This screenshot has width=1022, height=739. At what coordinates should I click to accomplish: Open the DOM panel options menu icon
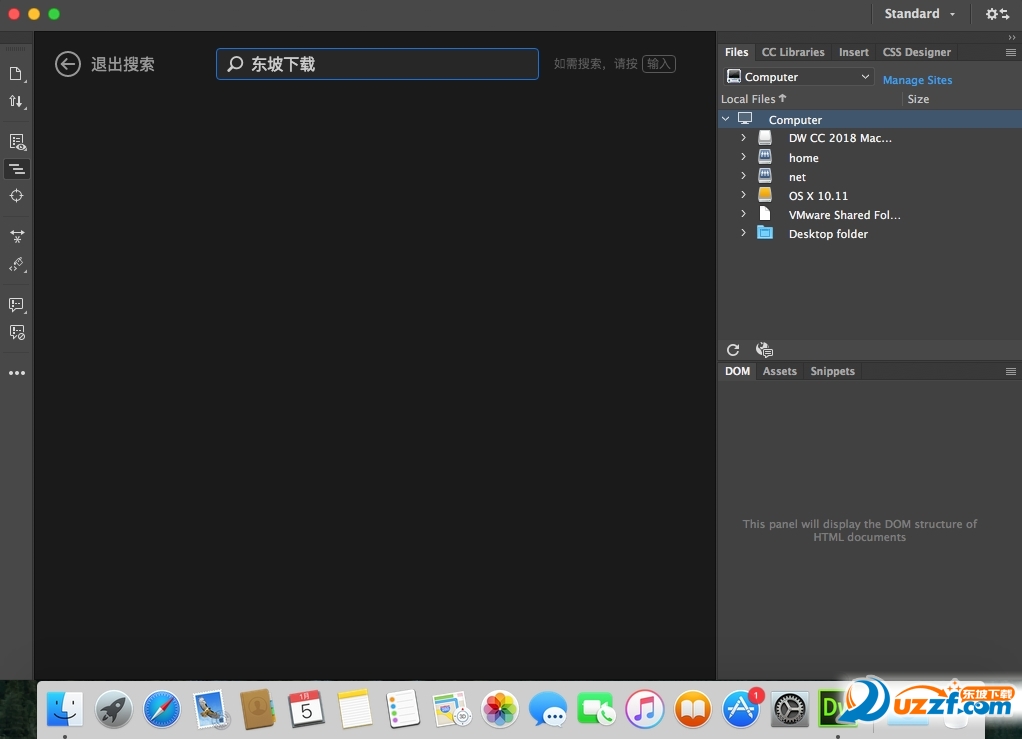coord(1011,371)
